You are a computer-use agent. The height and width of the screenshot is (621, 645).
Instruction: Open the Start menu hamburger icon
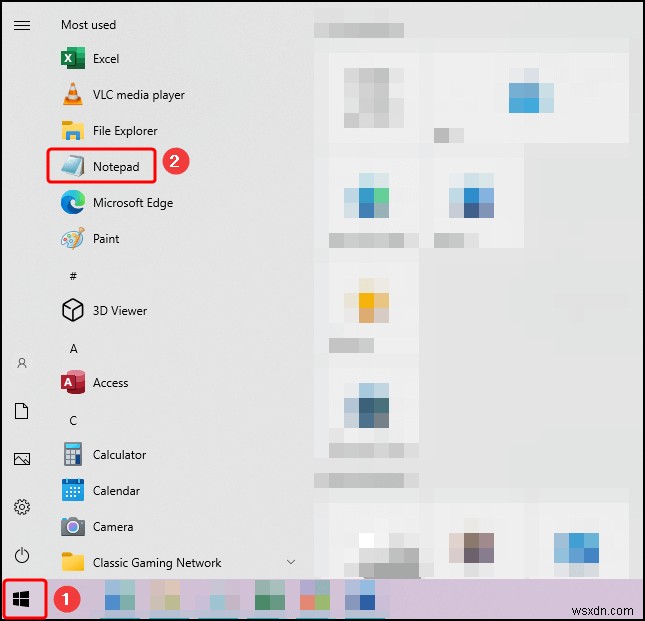pos(22,25)
